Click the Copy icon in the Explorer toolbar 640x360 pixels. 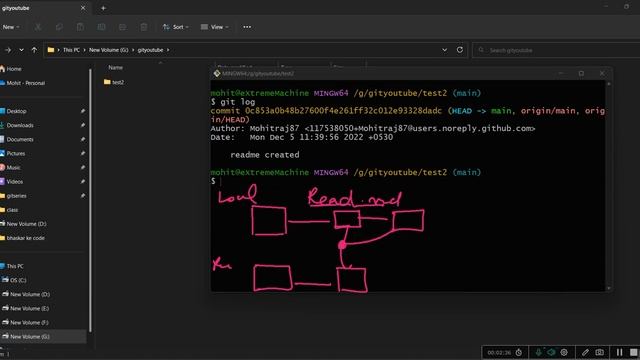[59, 27]
